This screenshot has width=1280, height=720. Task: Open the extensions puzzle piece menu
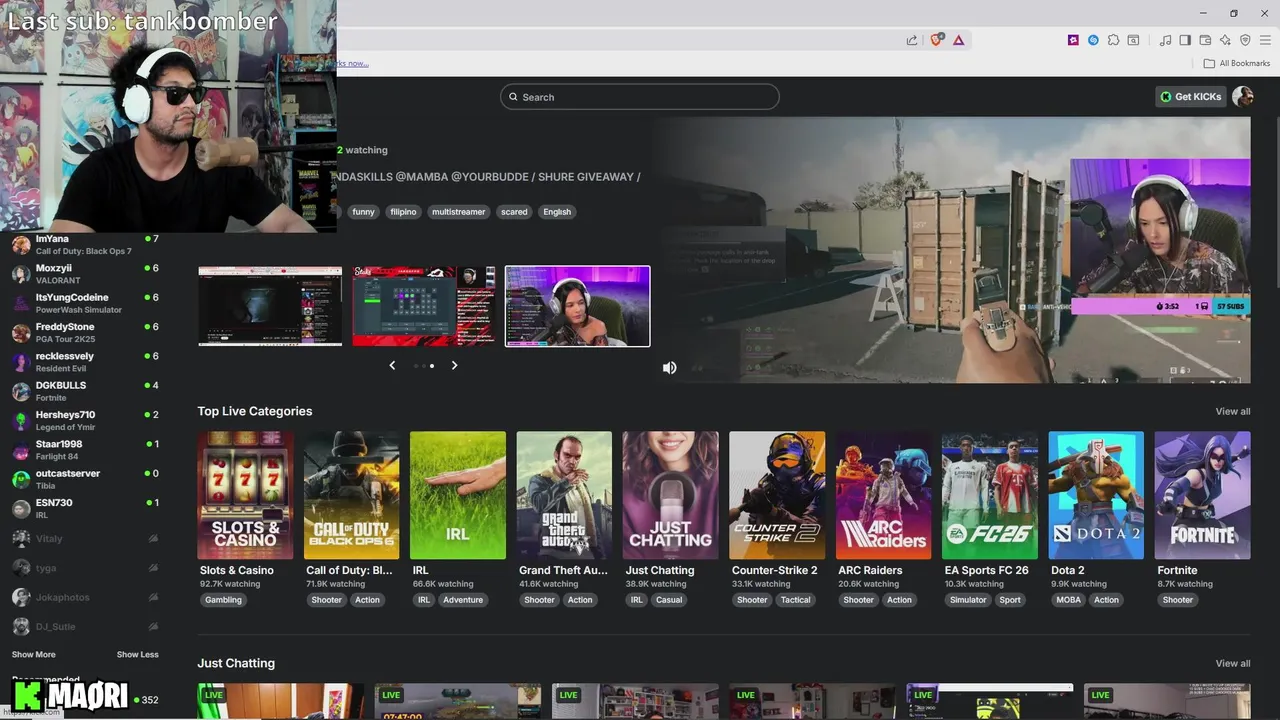(x=1113, y=40)
